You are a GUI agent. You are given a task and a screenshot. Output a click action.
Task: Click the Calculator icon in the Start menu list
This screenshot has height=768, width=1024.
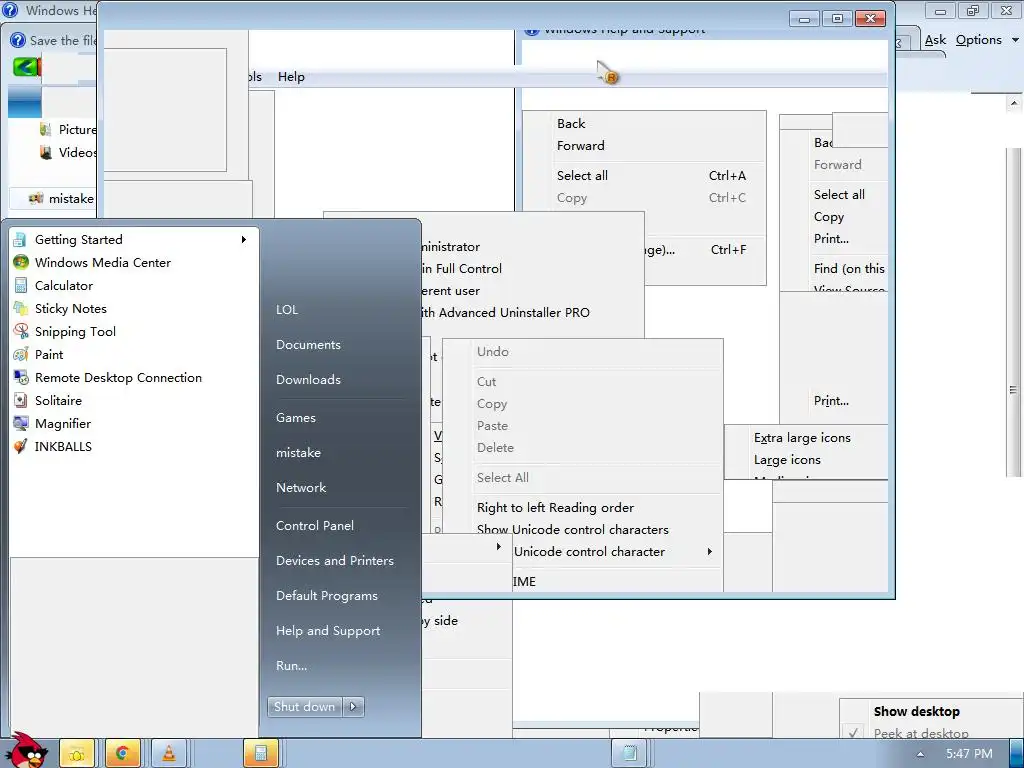coord(20,285)
